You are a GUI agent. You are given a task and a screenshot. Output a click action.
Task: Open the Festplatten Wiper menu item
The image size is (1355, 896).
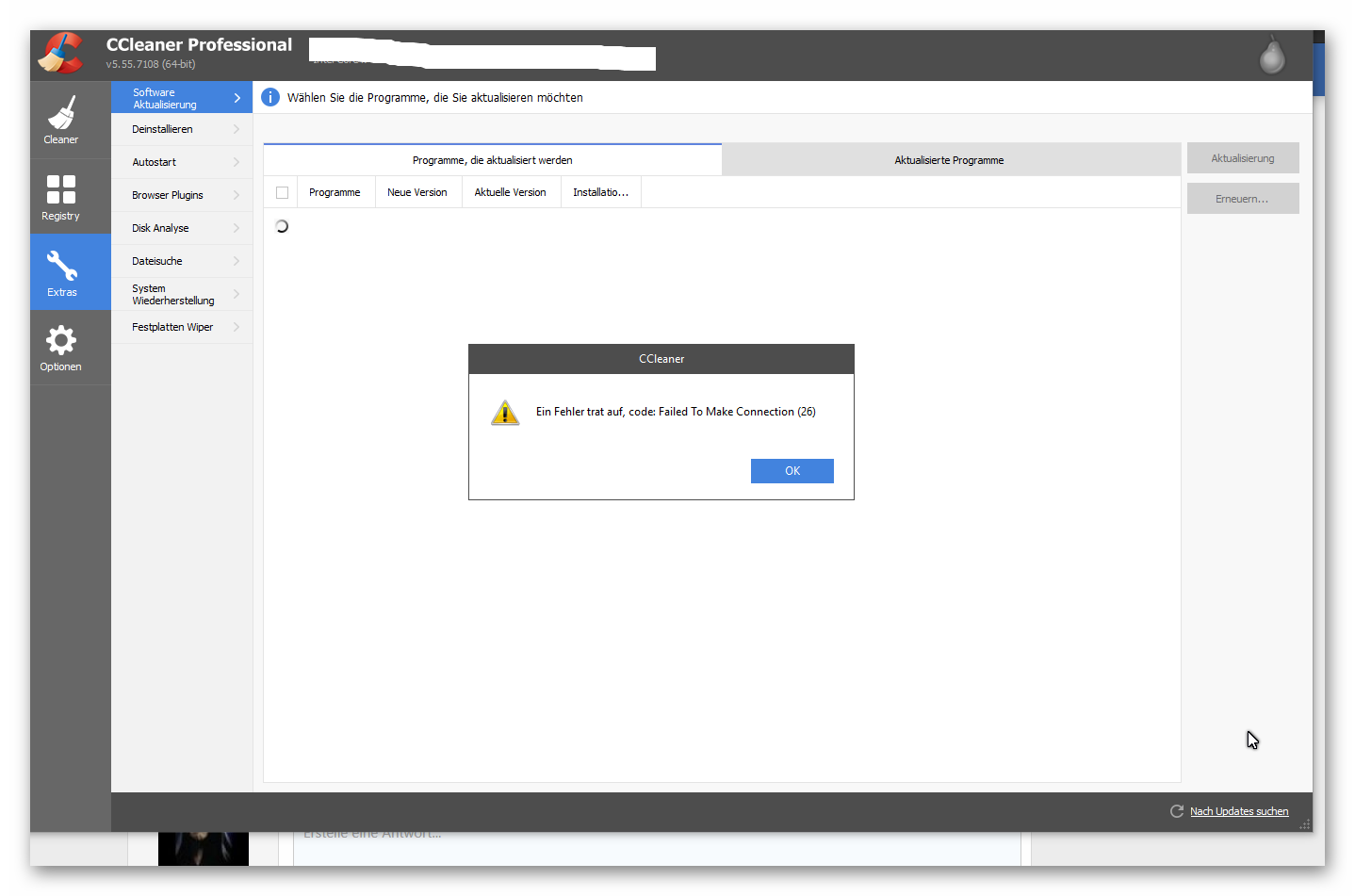click(182, 327)
